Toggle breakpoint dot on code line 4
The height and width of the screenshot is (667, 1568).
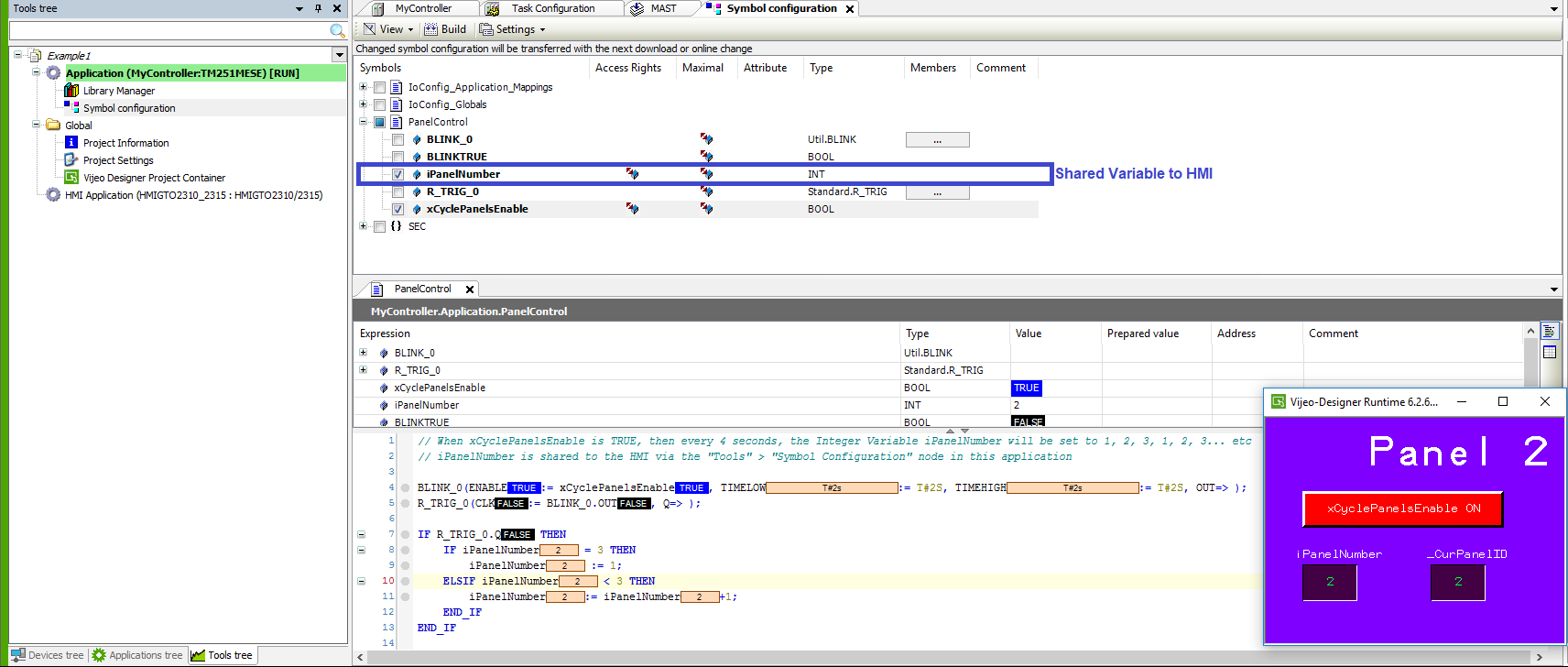pos(405,488)
